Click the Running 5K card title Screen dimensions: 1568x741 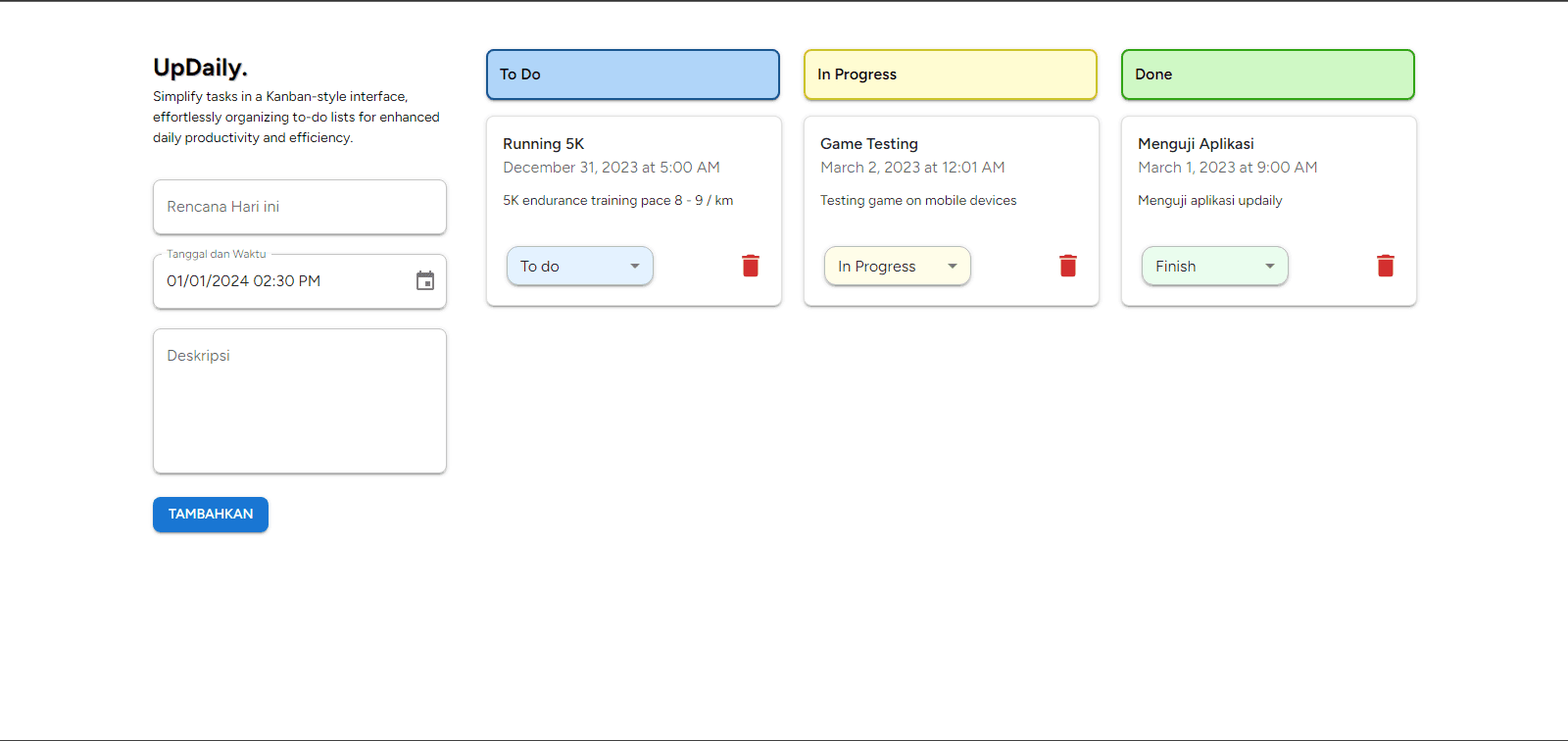[x=544, y=144]
